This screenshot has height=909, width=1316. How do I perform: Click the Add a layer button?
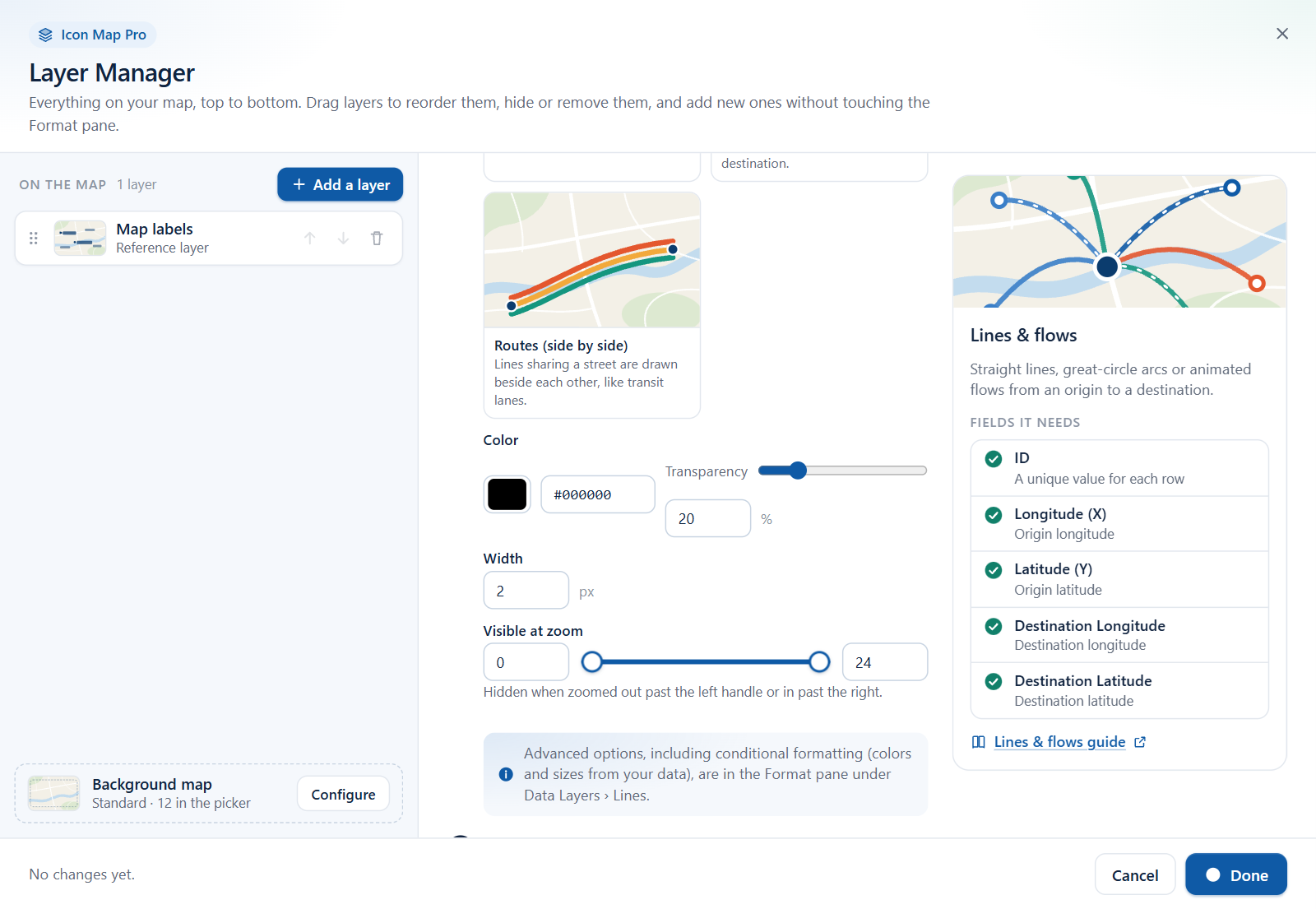click(340, 184)
